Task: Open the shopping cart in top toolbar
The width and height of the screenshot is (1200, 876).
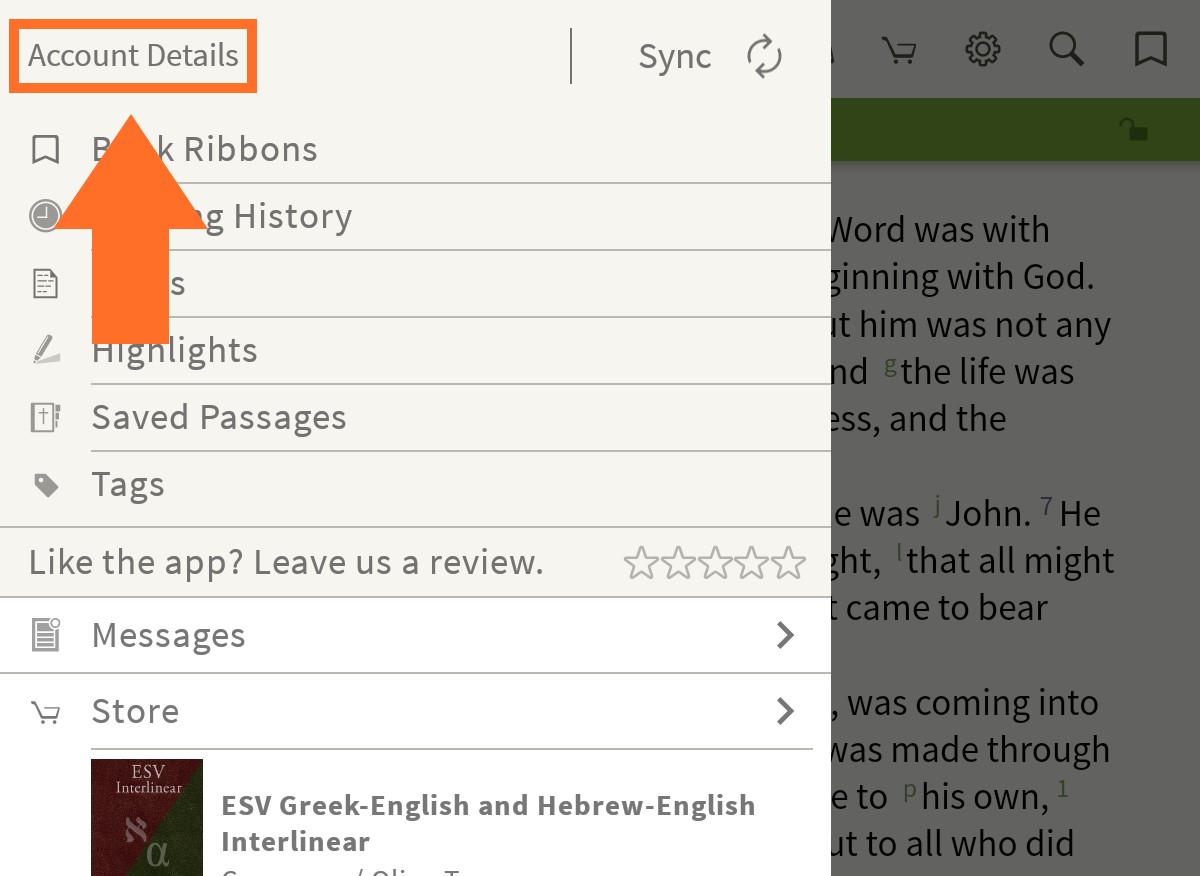Action: (x=899, y=49)
